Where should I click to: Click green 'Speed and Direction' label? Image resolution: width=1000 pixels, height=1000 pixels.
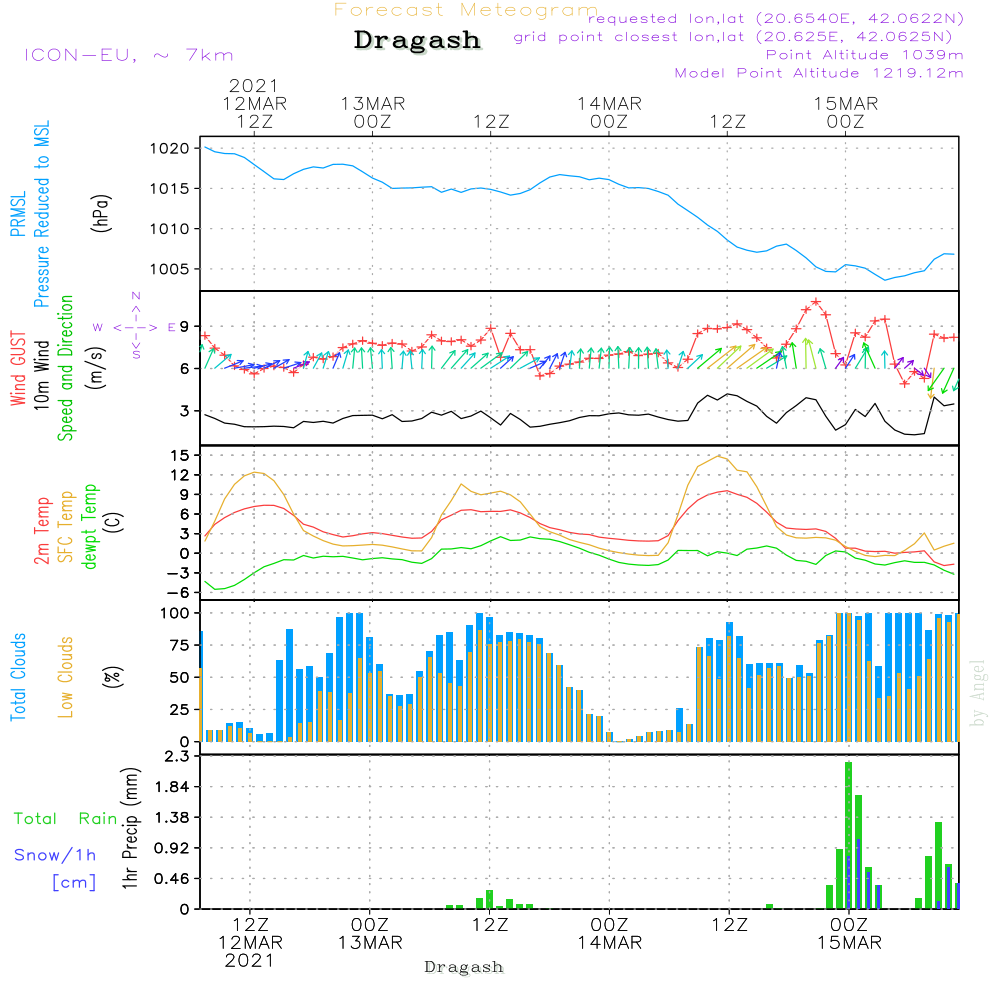tap(65, 368)
